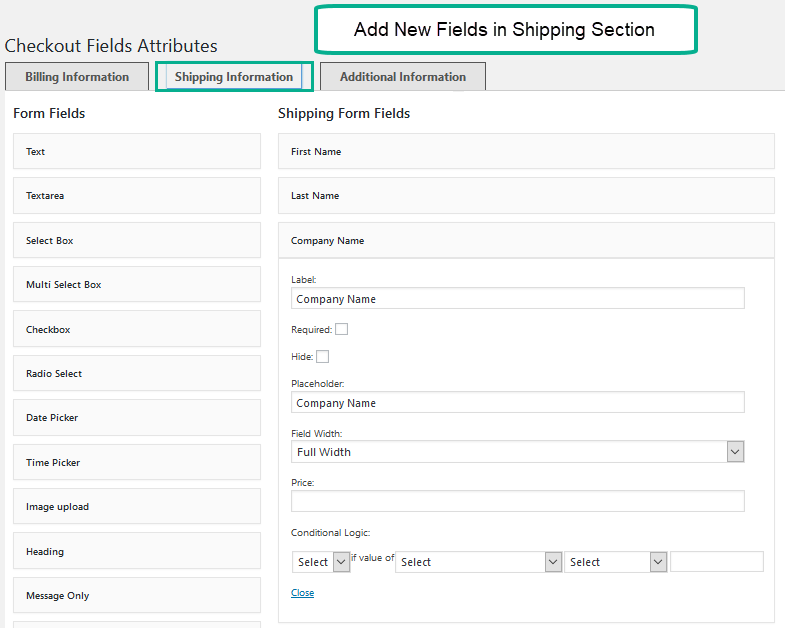Viewport: 785px width, 628px height.
Task: Click the Conditional Logic value text box
Action: point(716,562)
